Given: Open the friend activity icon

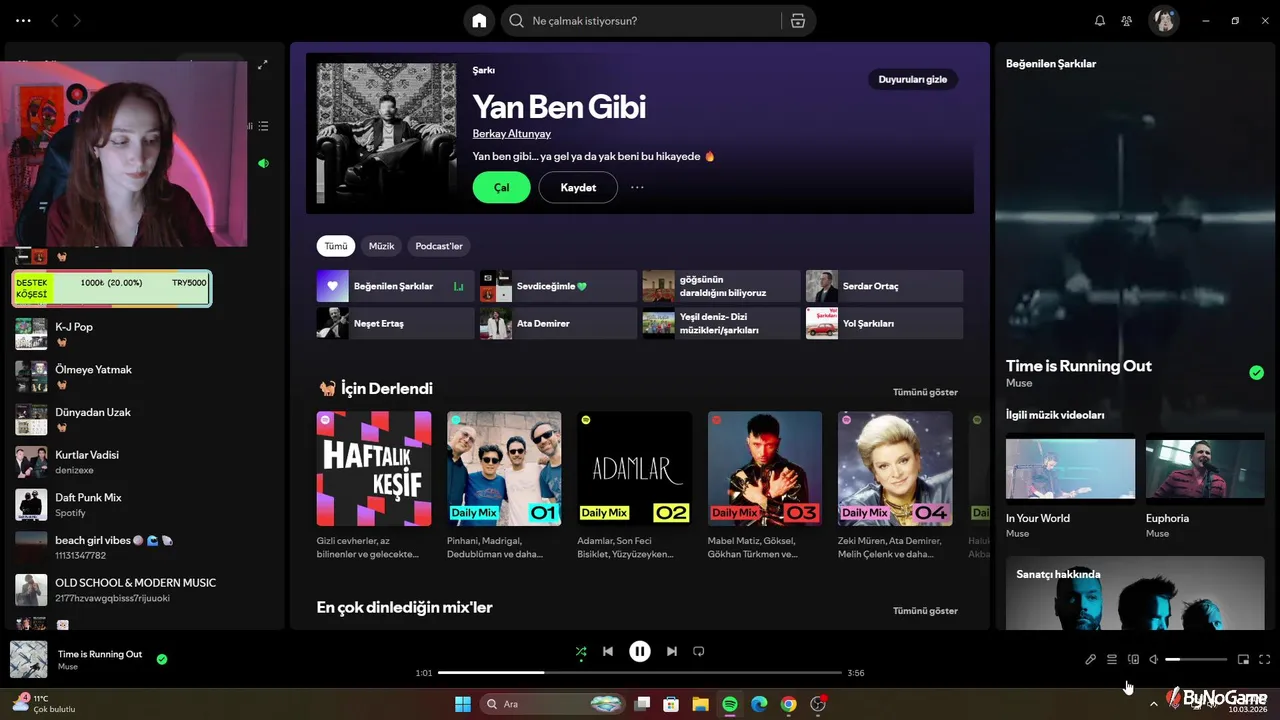Looking at the screenshot, I should [x=1127, y=21].
